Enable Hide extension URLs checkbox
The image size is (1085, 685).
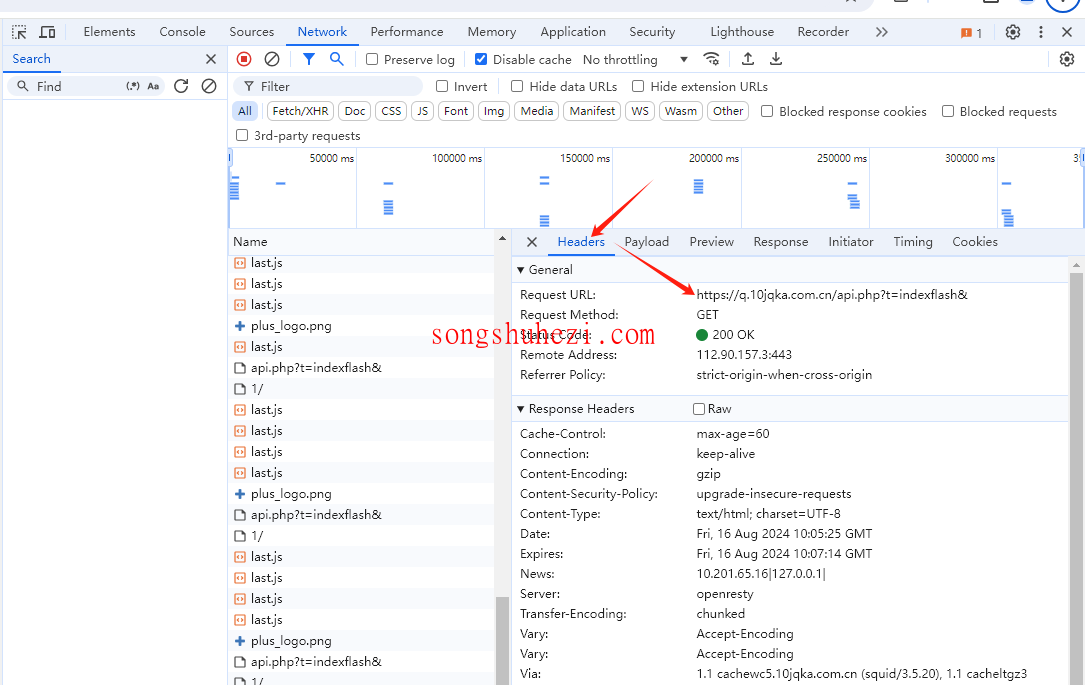638,86
